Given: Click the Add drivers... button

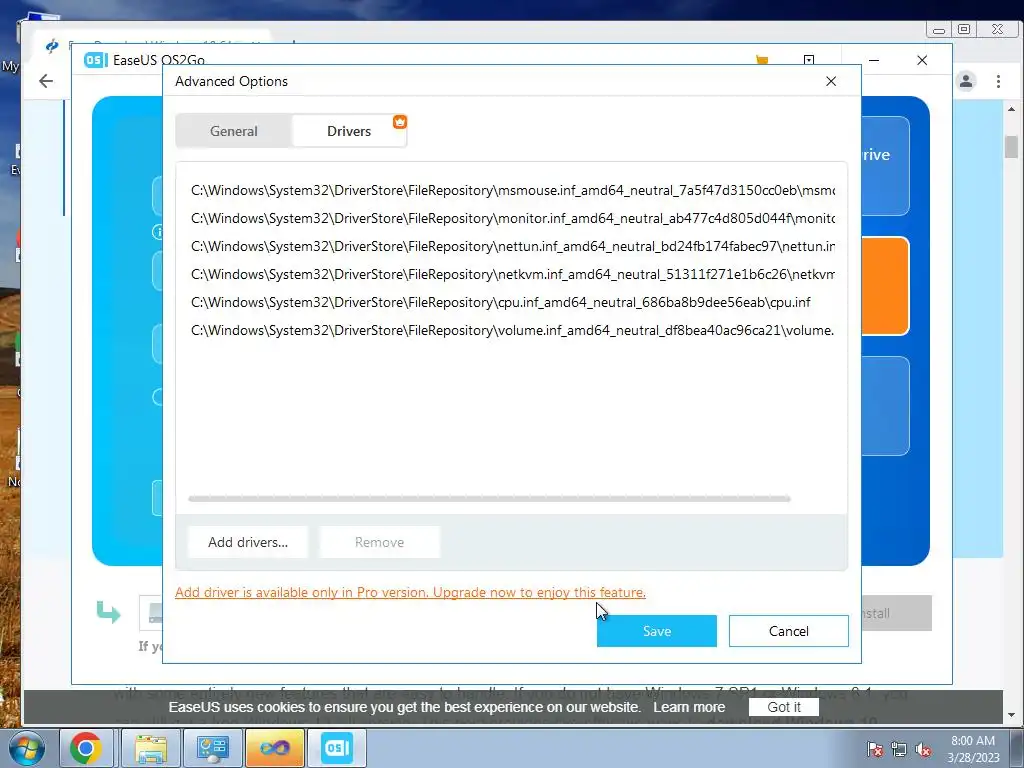Looking at the screenshot, I should pos(248,542).
